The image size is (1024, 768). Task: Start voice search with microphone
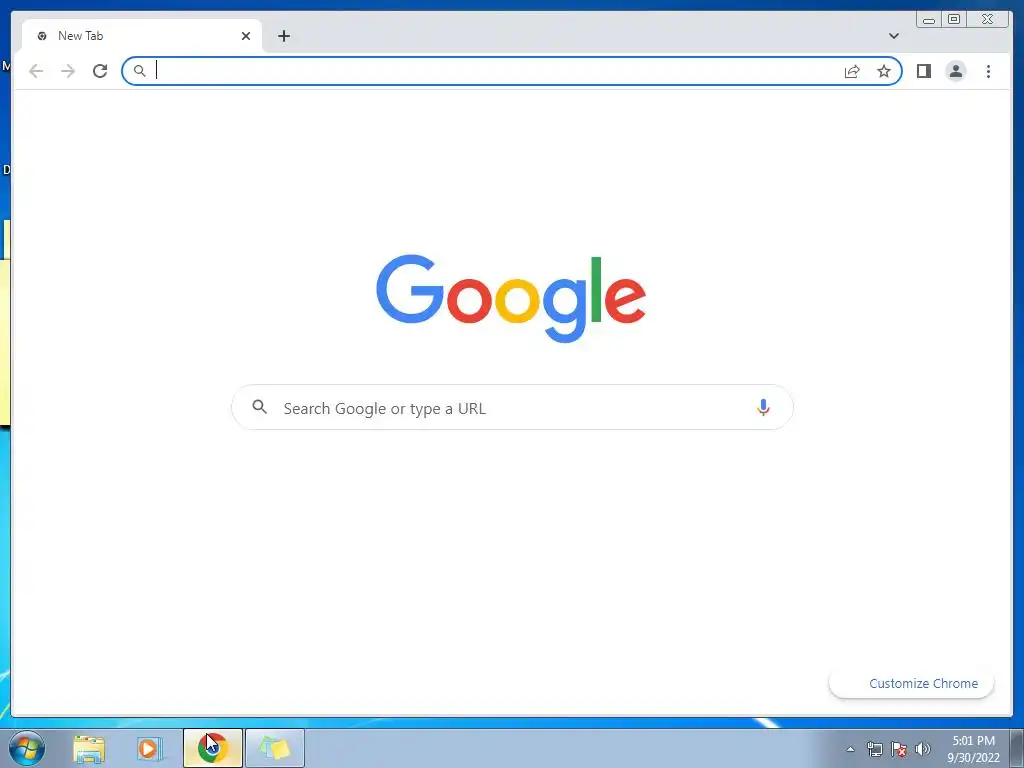pos(763,408)
